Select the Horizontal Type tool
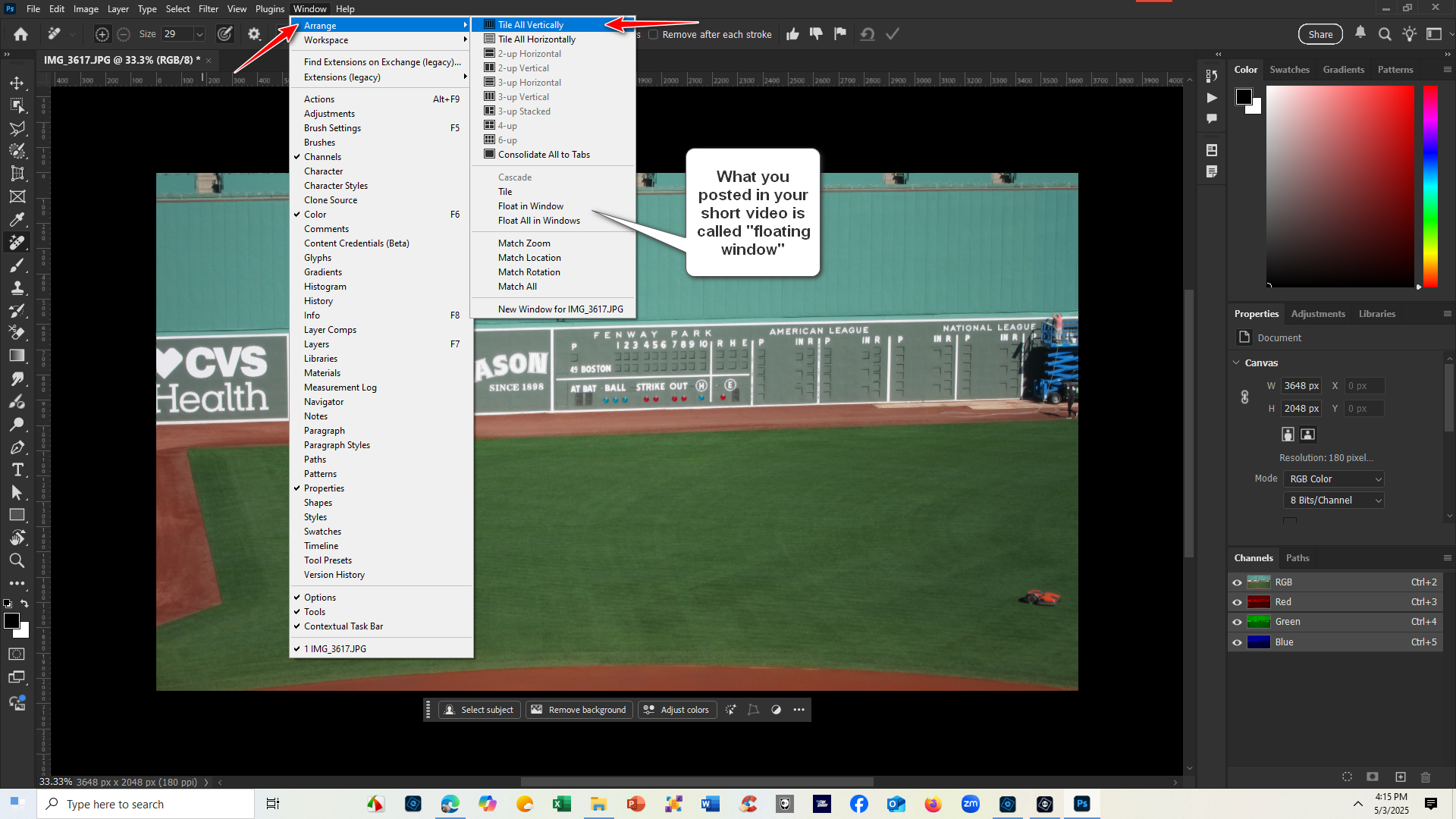The width and height of the screenshot is (1456, 819). pos(18,469)
